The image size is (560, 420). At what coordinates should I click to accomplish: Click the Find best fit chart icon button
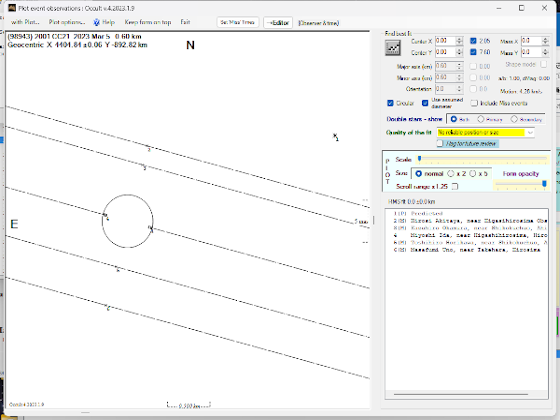pos(392,48)
